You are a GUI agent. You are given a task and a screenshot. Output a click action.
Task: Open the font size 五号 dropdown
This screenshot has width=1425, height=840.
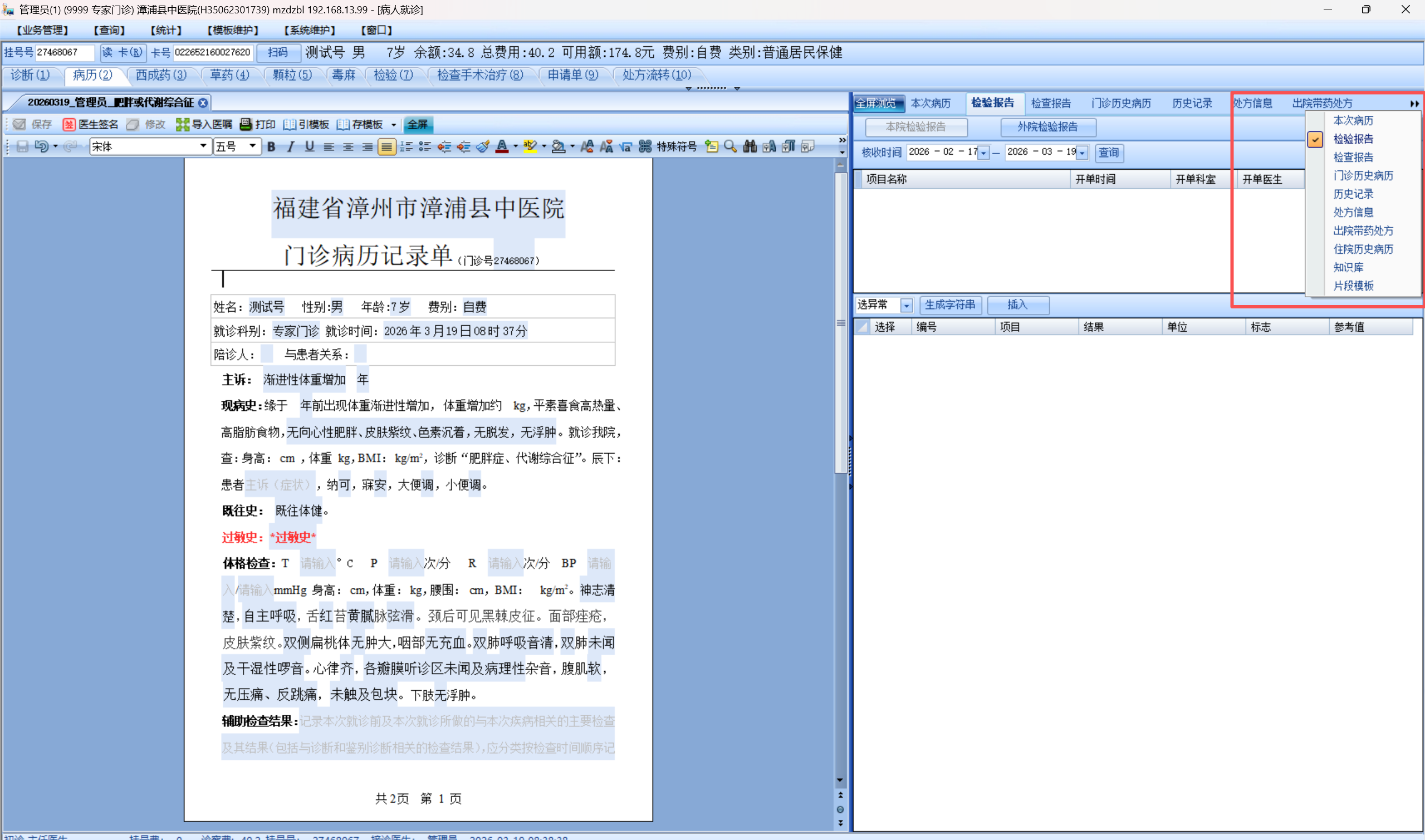252,146
